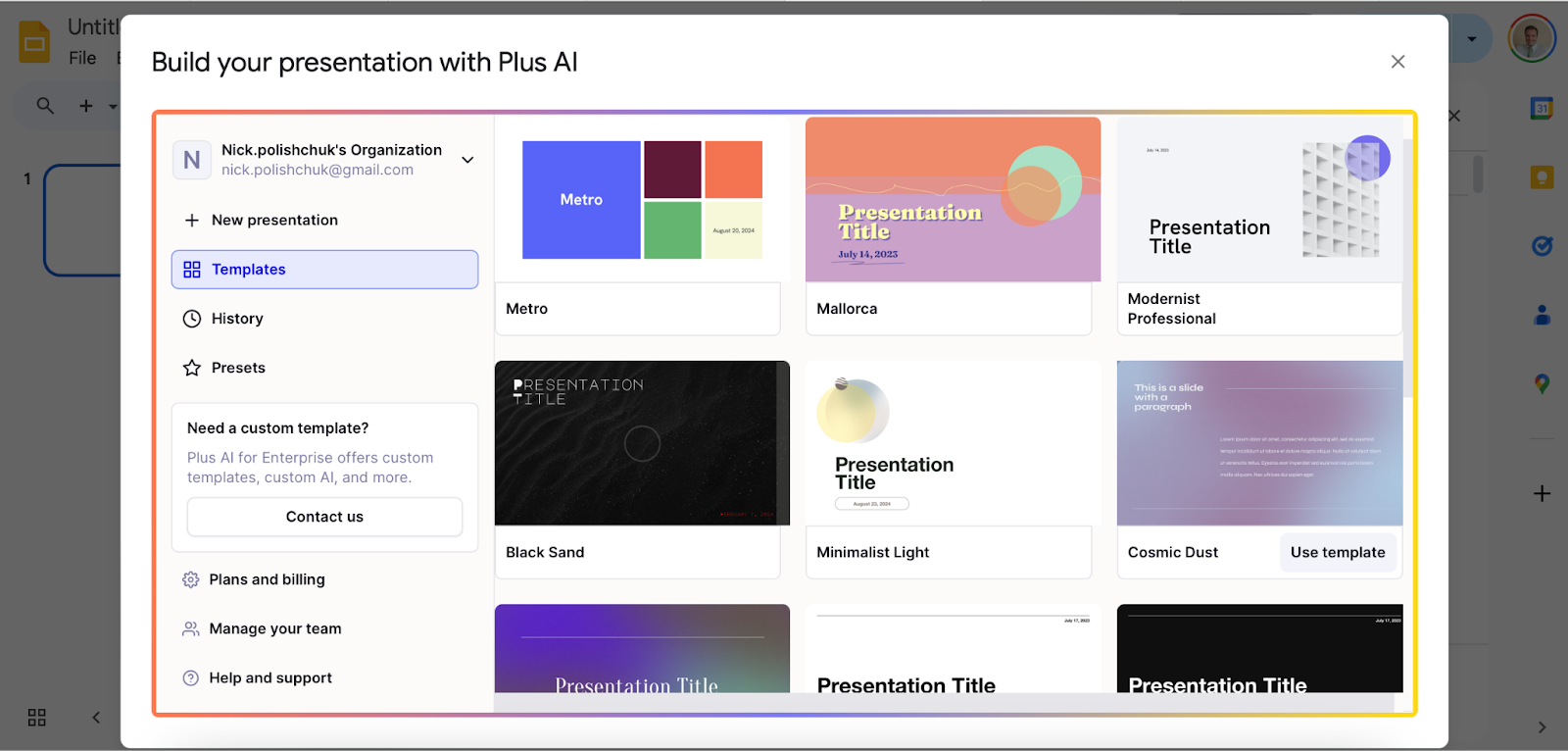
Task: Click Get add-ons plus in side panel
Action: click(1542, 493)
